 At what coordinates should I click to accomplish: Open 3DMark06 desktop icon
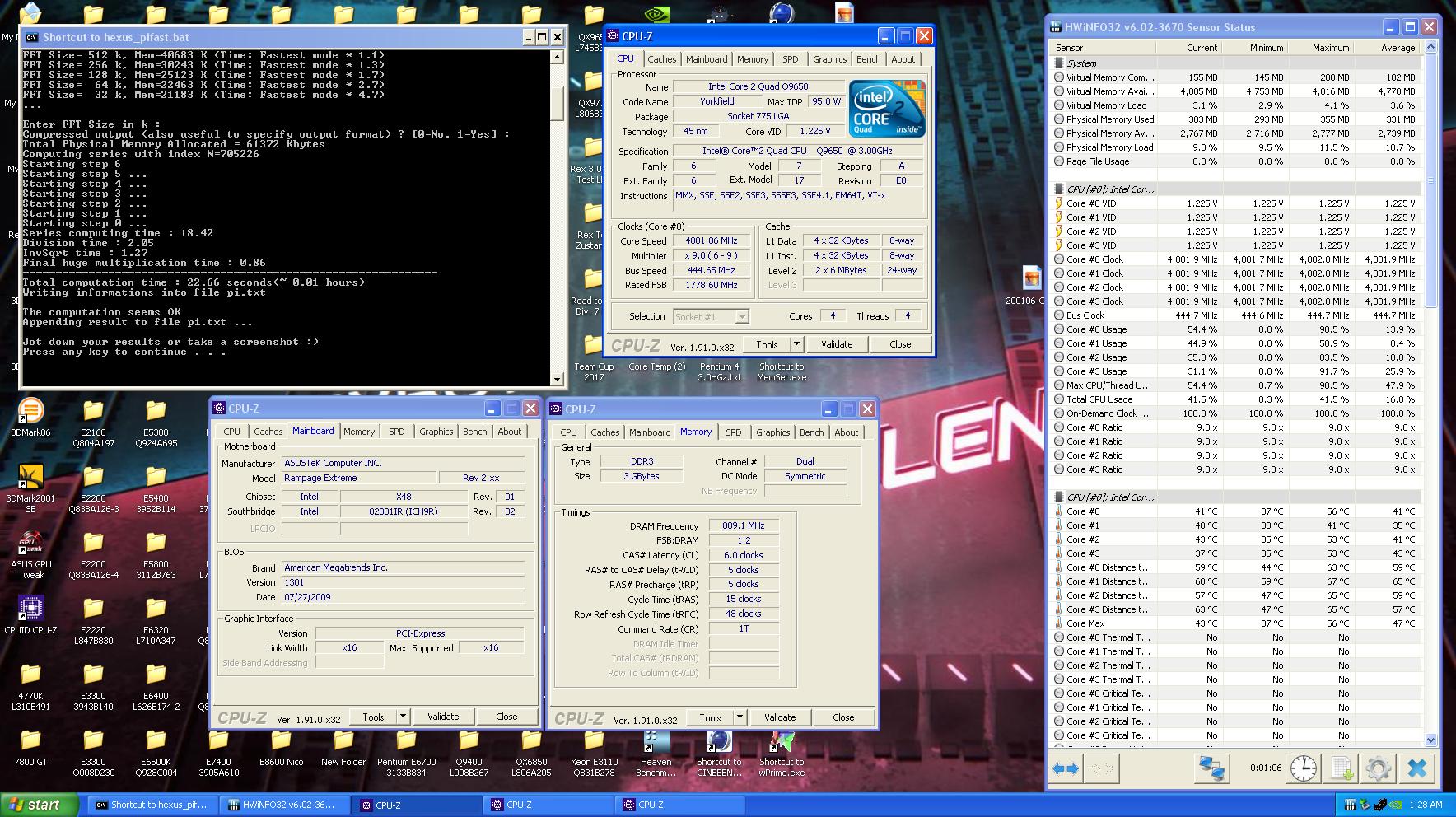point(30,417)
